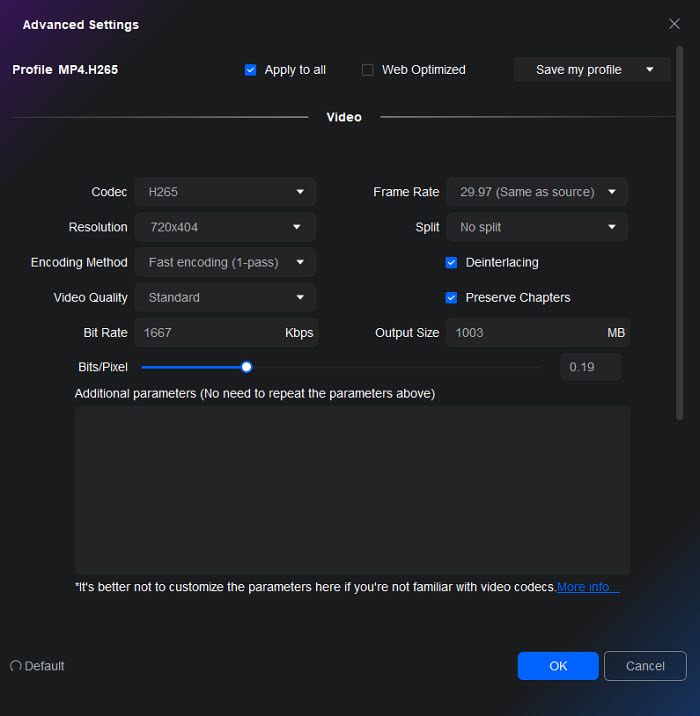Open the Encoding Method dropdown

[225, 262]
